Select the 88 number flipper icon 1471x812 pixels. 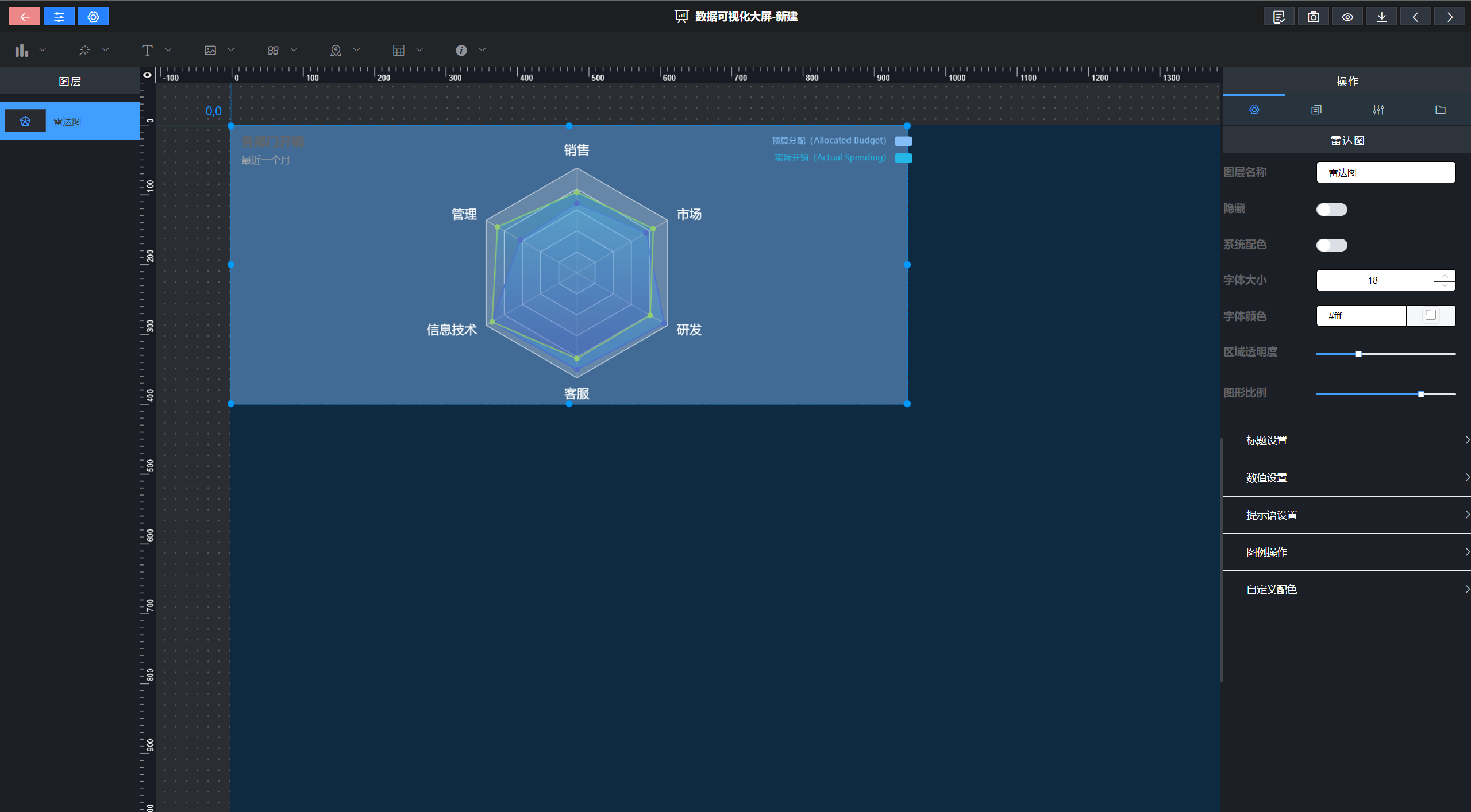pos(273,51)
